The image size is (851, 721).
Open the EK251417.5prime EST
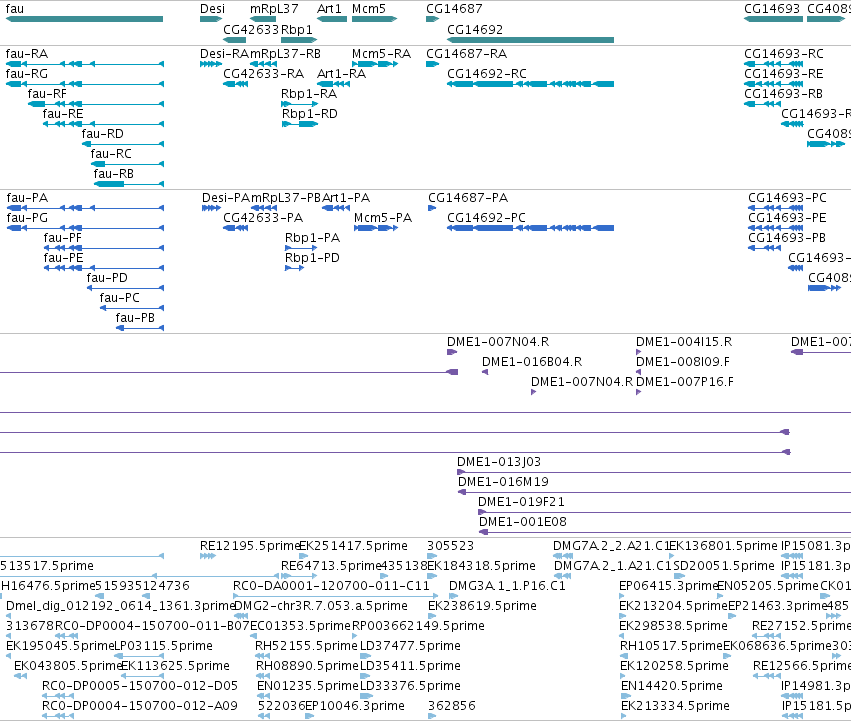[x=304, y=556]
